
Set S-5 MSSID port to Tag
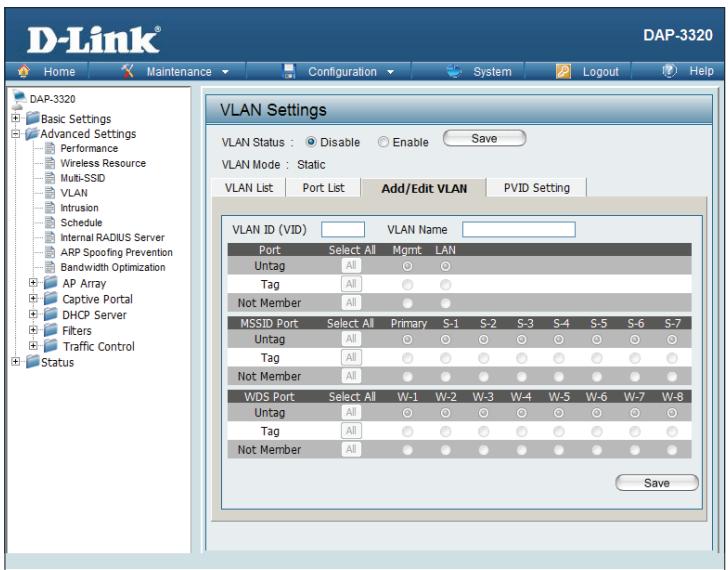597,358
